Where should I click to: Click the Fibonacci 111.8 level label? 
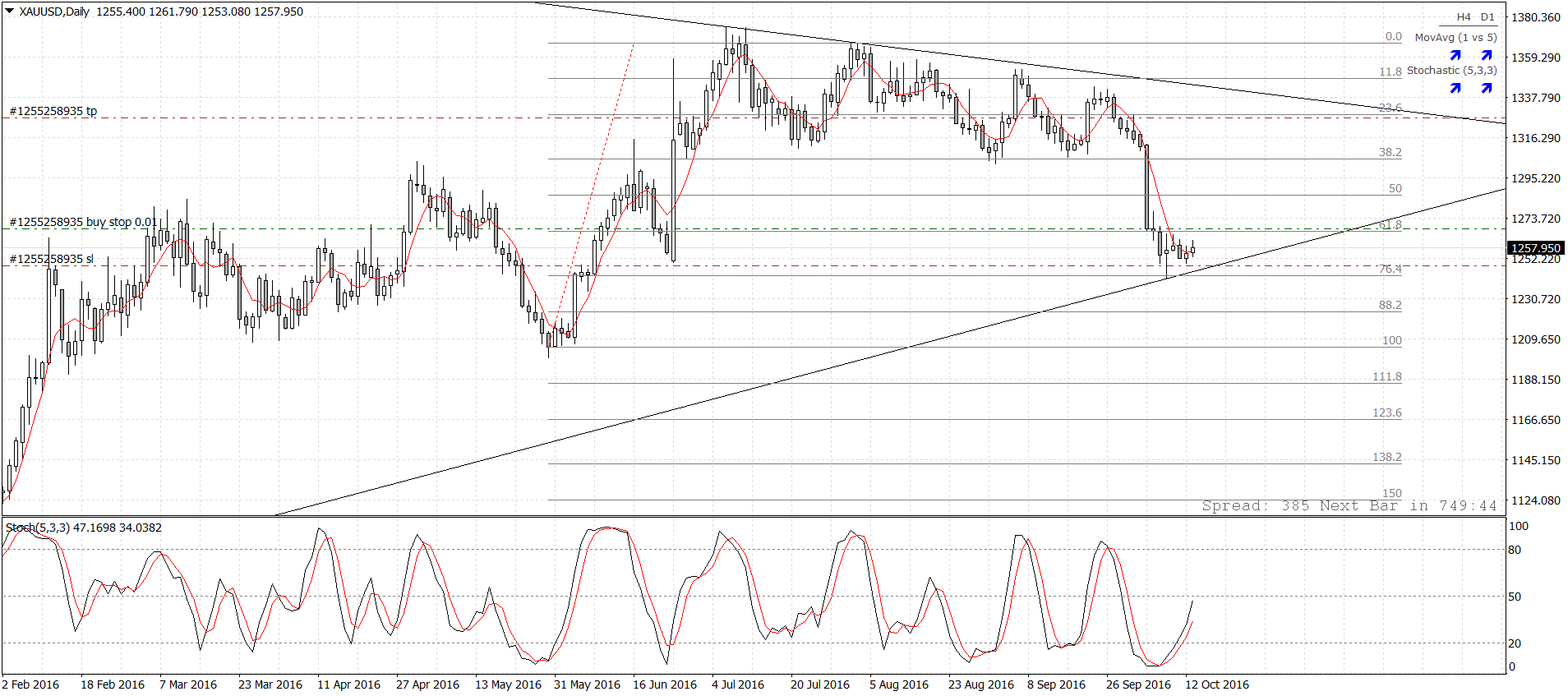1386,376
